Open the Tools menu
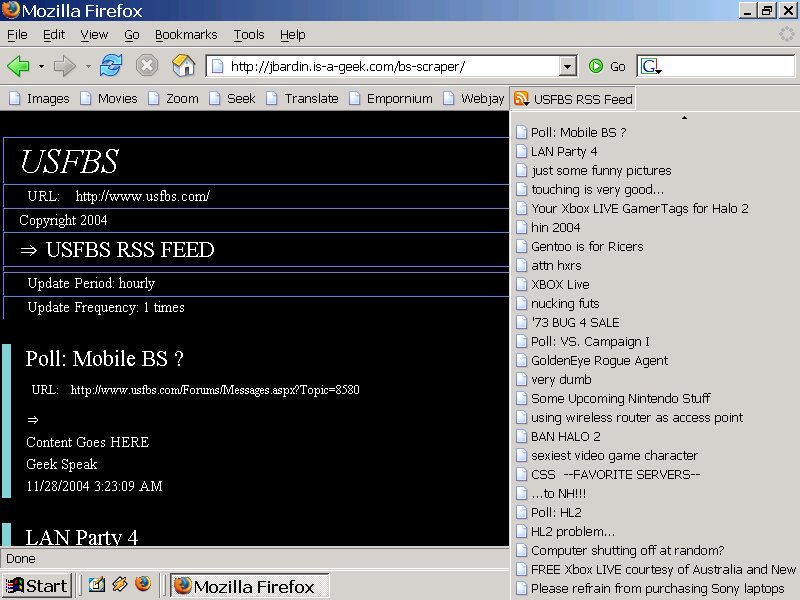The height and width of the screenshot is (600, 800). (x=249, y=35)
